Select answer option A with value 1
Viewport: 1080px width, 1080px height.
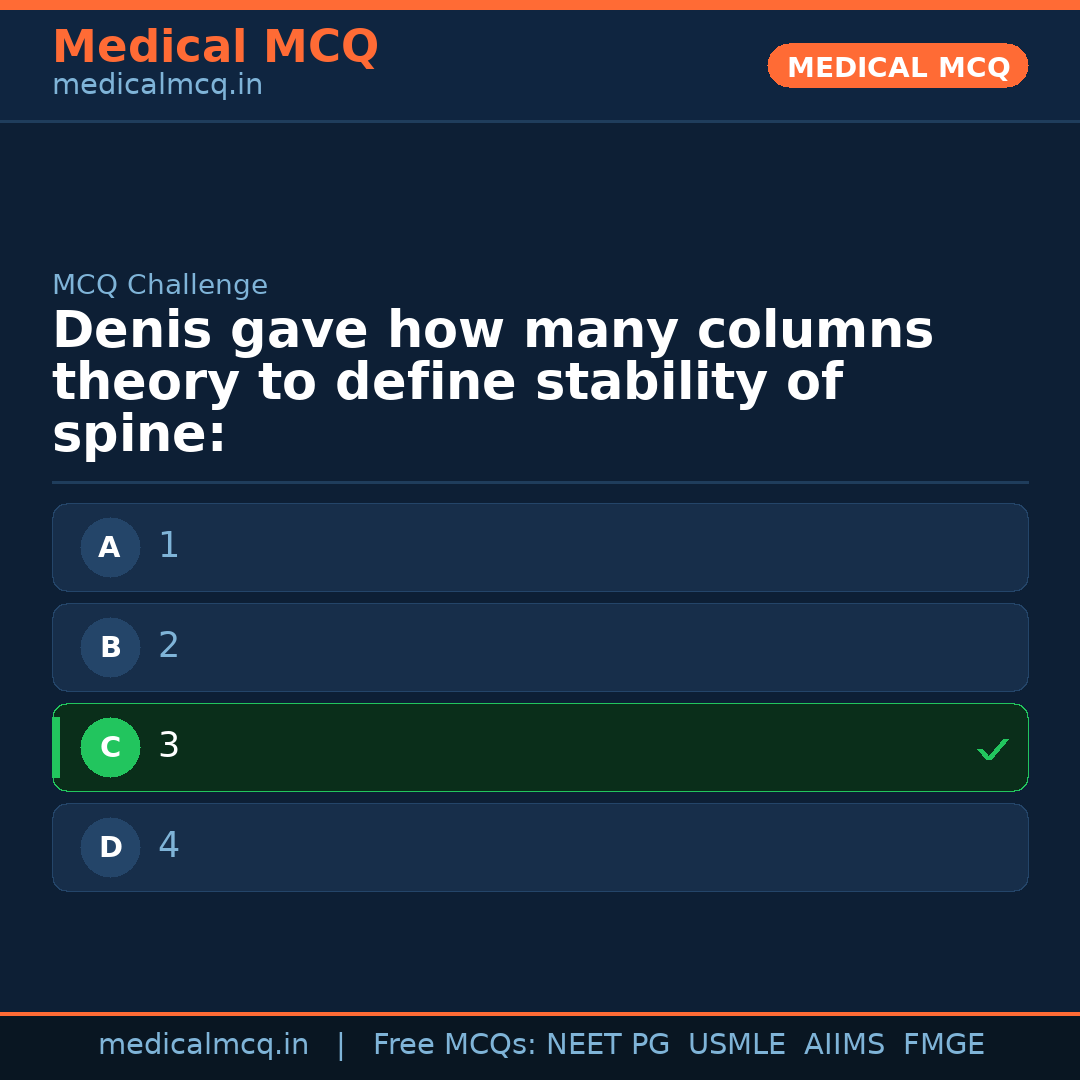(540, 547)
